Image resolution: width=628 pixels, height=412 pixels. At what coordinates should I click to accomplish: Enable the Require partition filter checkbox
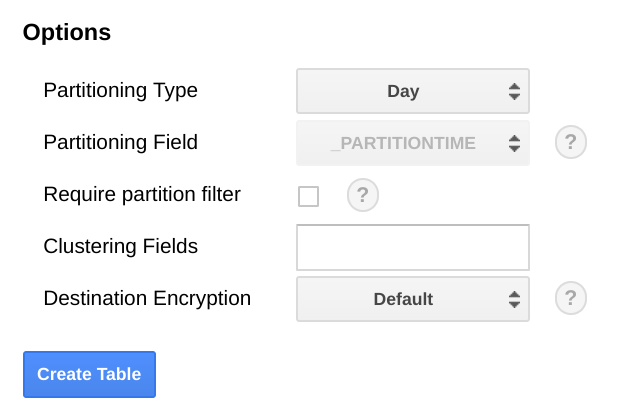tap(308, 196)
